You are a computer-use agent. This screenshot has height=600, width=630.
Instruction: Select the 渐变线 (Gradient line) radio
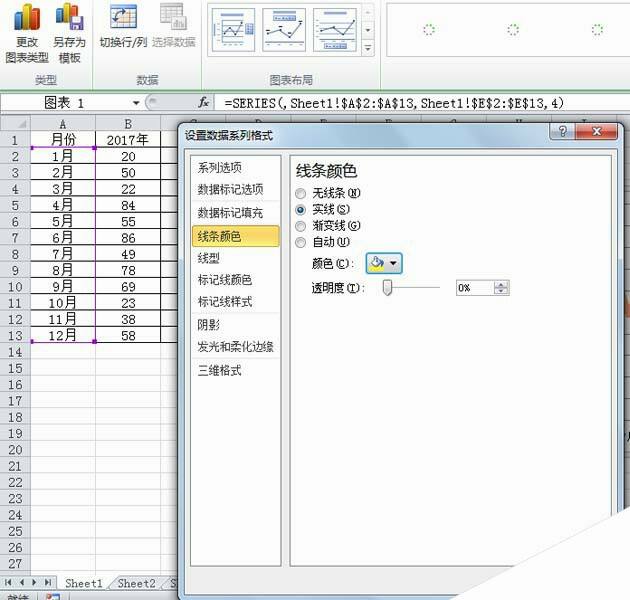pos(300,226)
